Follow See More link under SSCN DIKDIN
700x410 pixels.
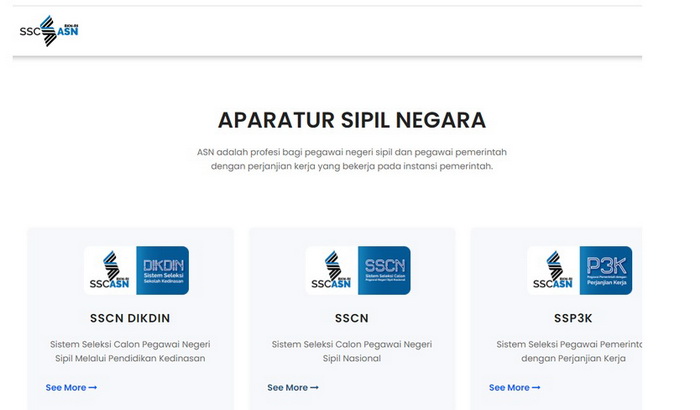pyautogui.click(x=71, y=388)
